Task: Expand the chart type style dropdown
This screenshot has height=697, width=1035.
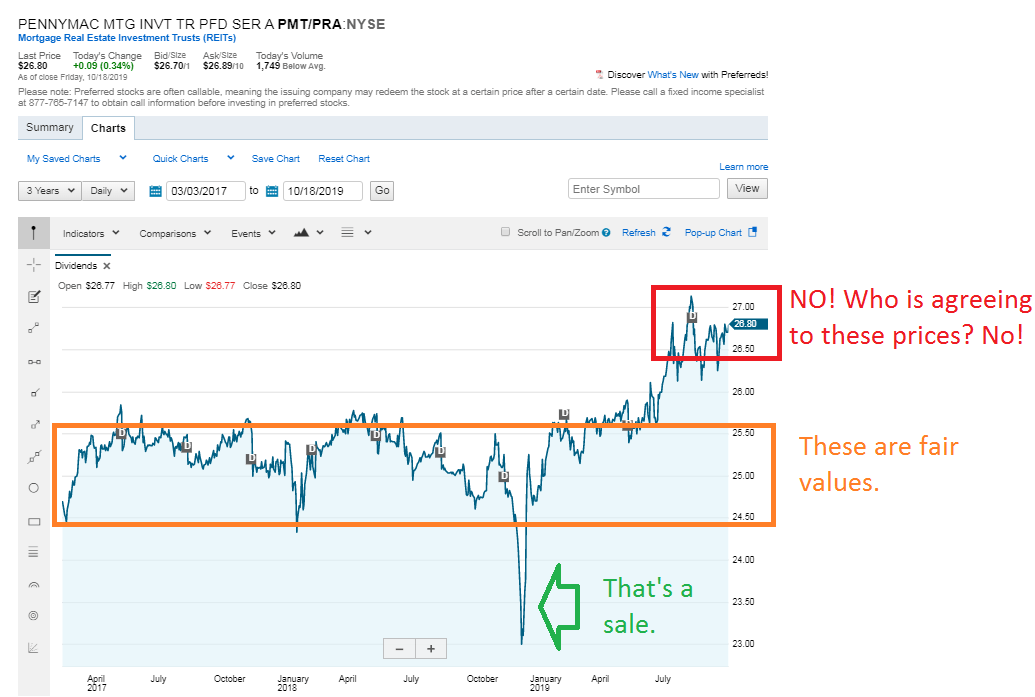Action: tap(308, 233)
